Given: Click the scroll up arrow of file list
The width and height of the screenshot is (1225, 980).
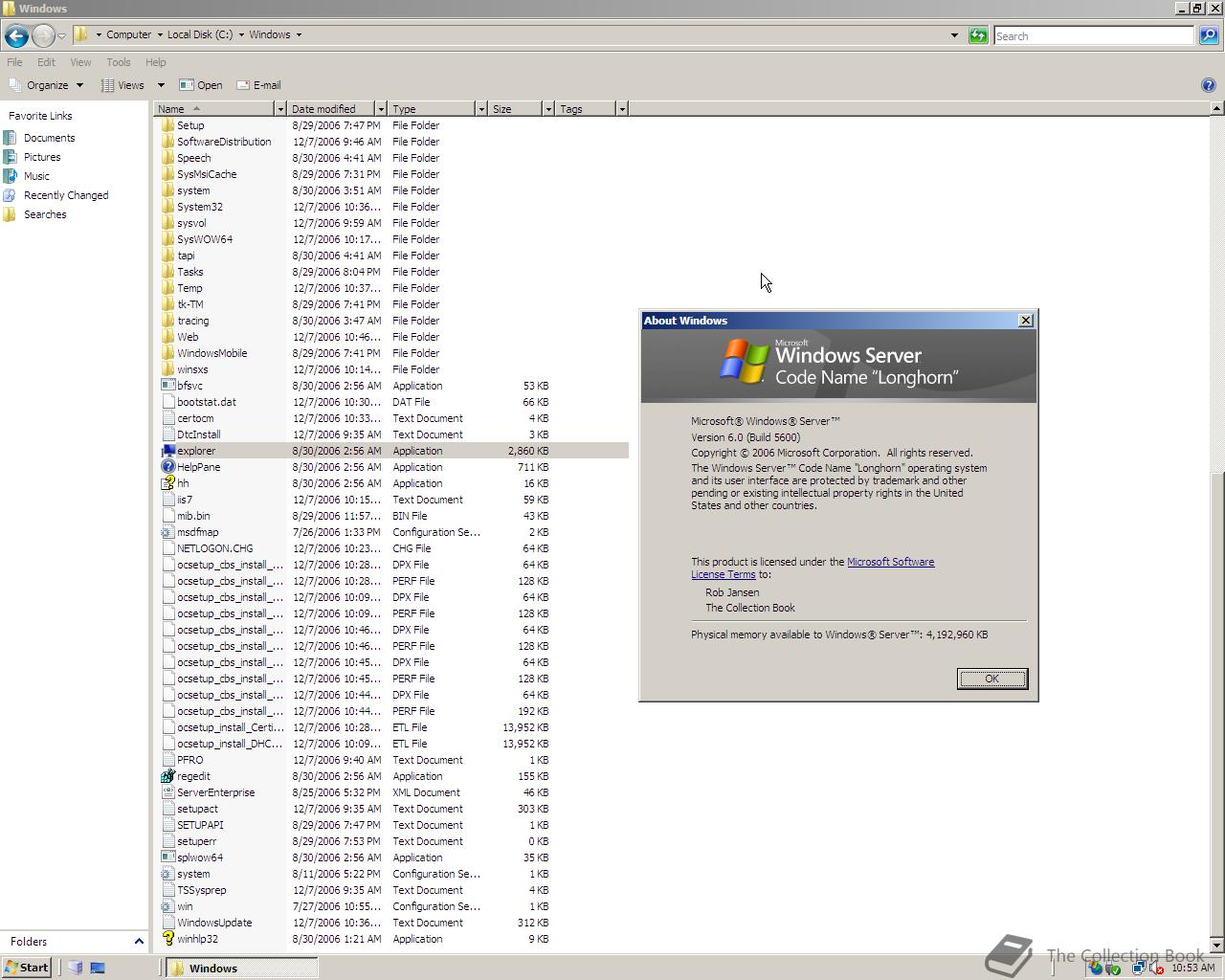Looking at the screenshot, I should (x=1216, y=109).
